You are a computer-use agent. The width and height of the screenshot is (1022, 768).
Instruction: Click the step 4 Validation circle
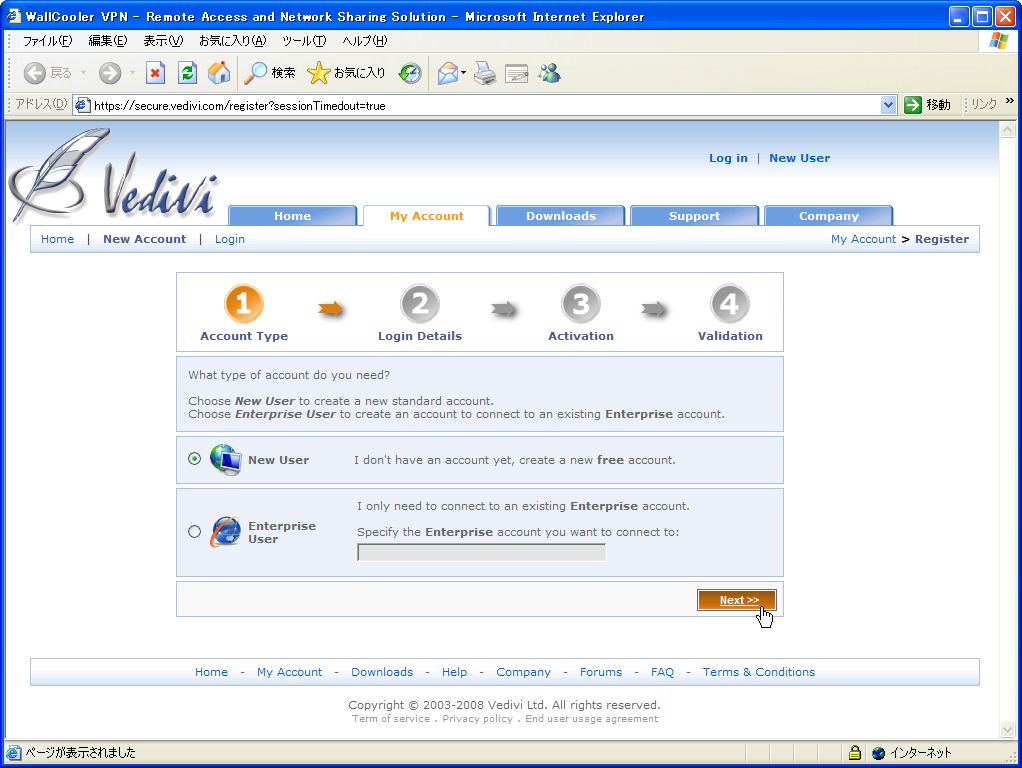click(x=729, y=303)
